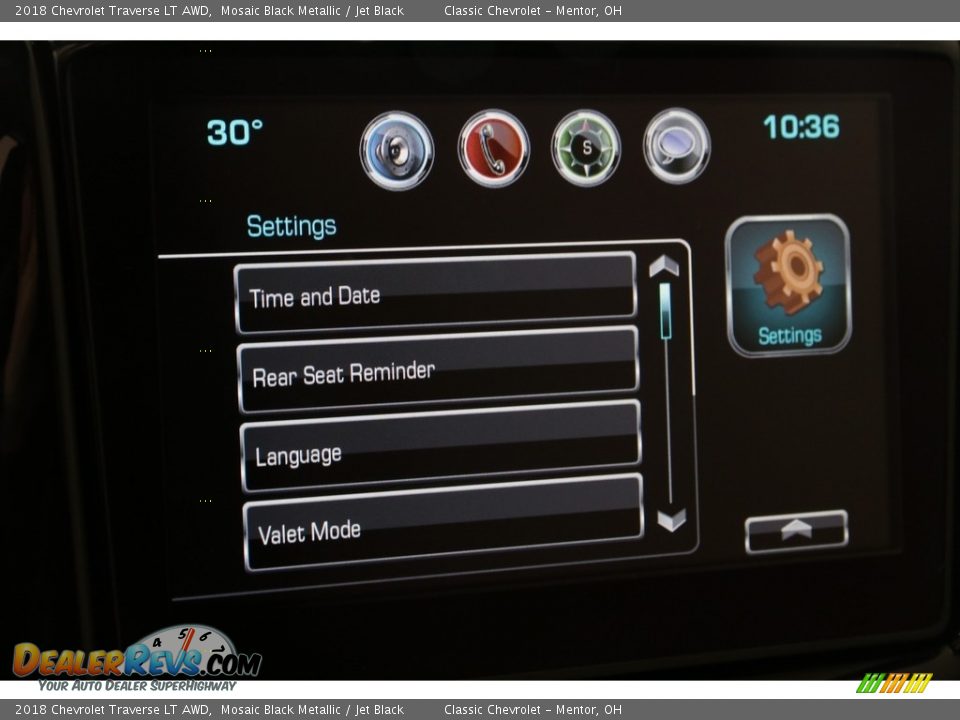Screen dimensions: 960x720
Task: Expand the tray with the up-arrow button
Action: (x=796, y=531)
